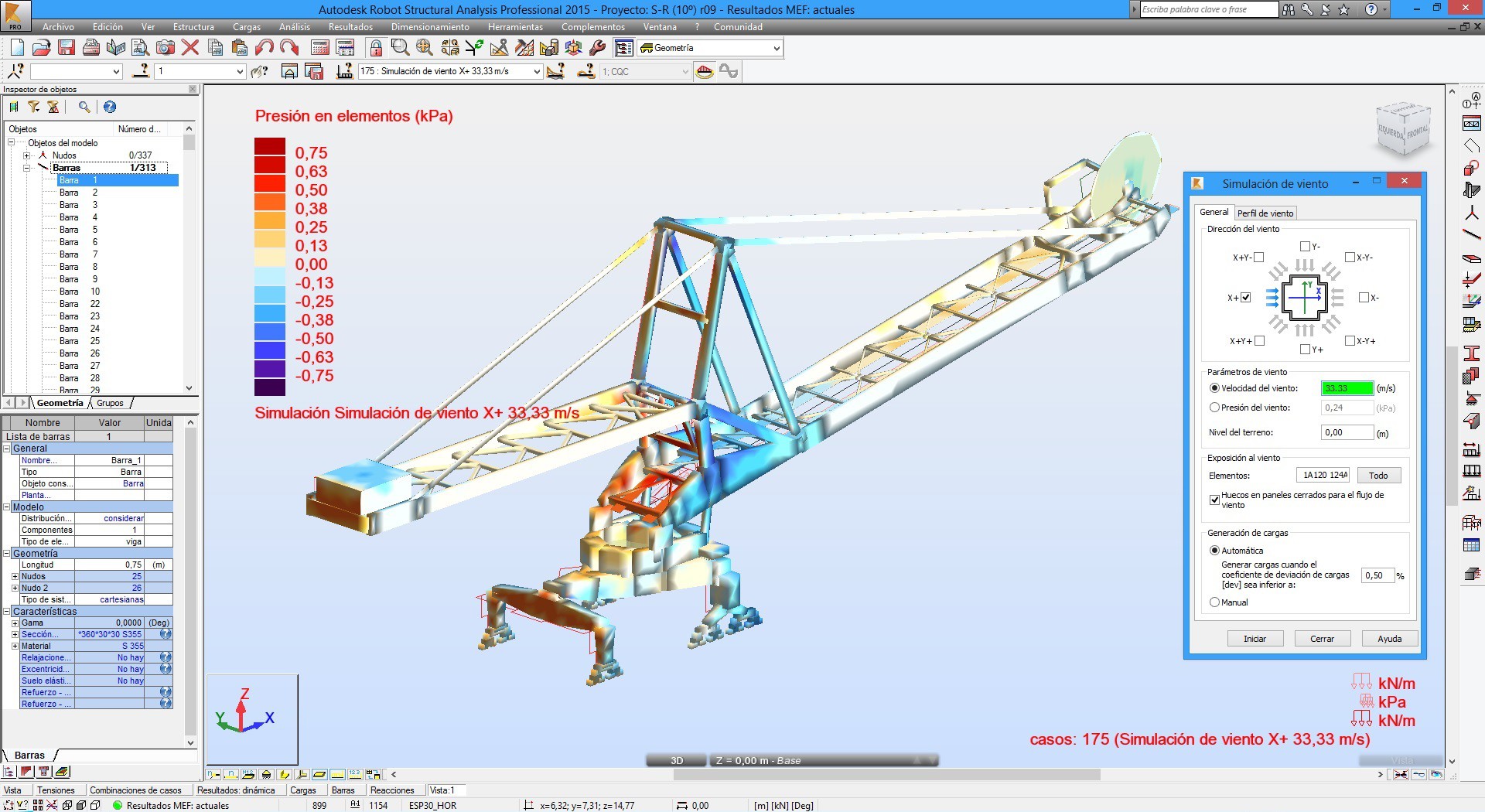Click the -0,75 dark purple legend swatch
This screenshot has height=812, width=1485.
[x=270, y=386]
